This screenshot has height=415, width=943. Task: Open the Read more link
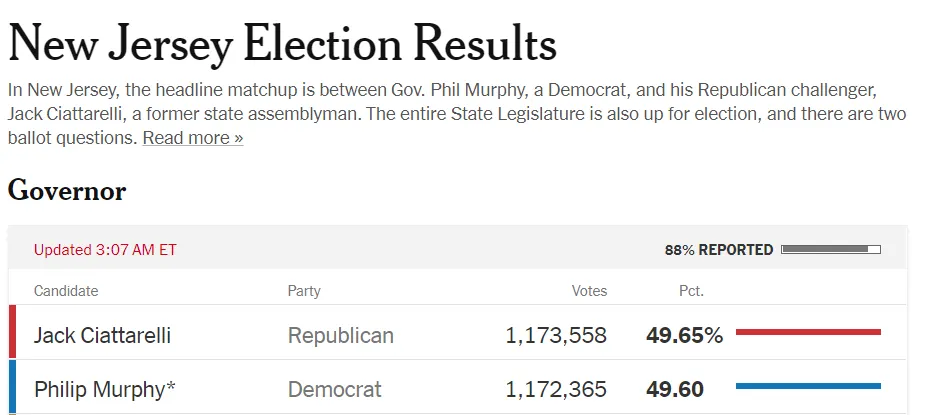tap(192, 138)
